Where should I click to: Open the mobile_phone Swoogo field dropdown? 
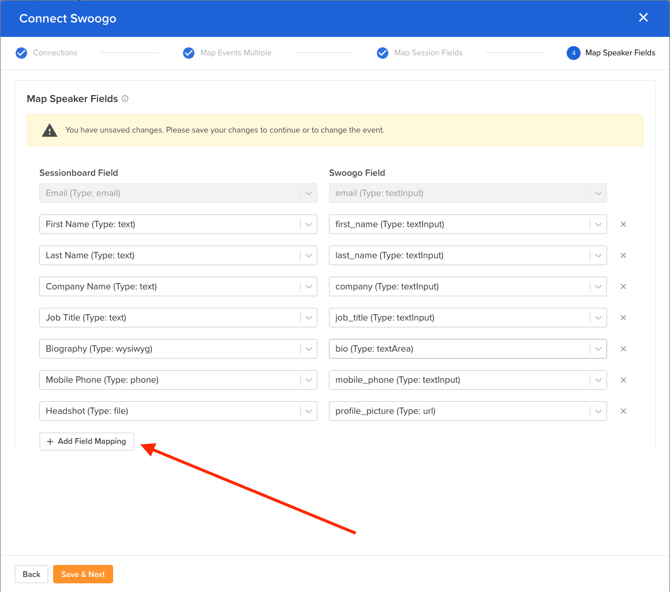coord(468,380)
